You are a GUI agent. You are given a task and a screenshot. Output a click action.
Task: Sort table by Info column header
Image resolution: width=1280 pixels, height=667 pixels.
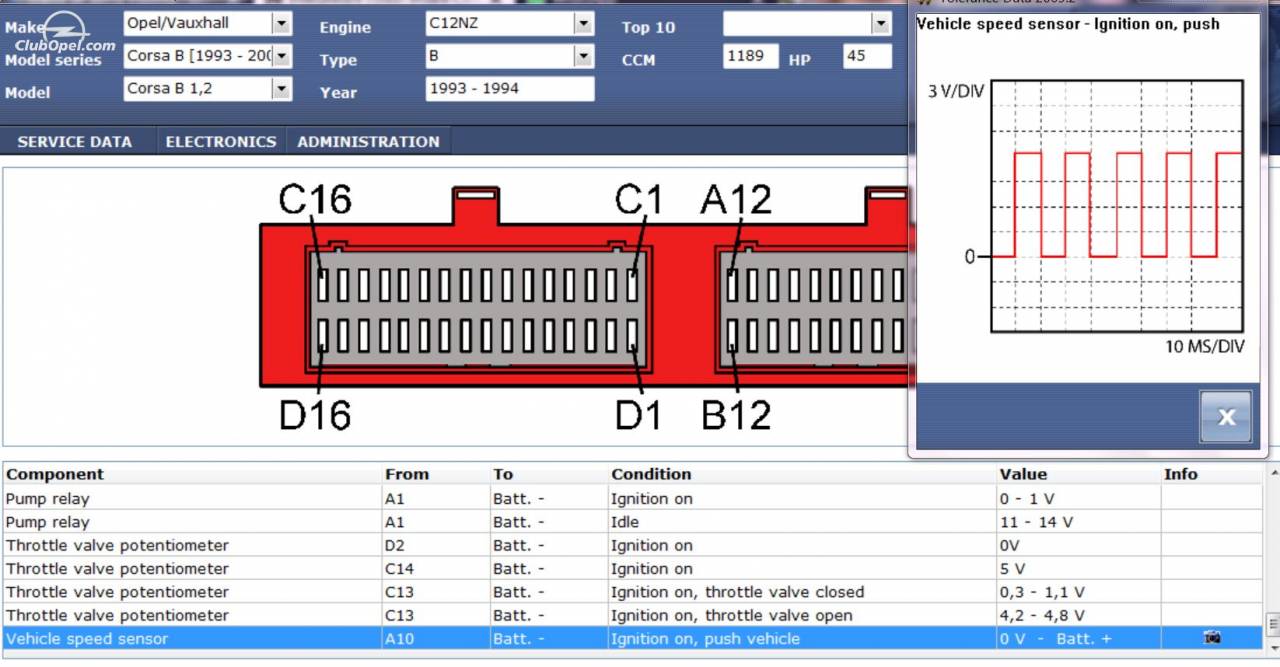(x=1212, y=474)
